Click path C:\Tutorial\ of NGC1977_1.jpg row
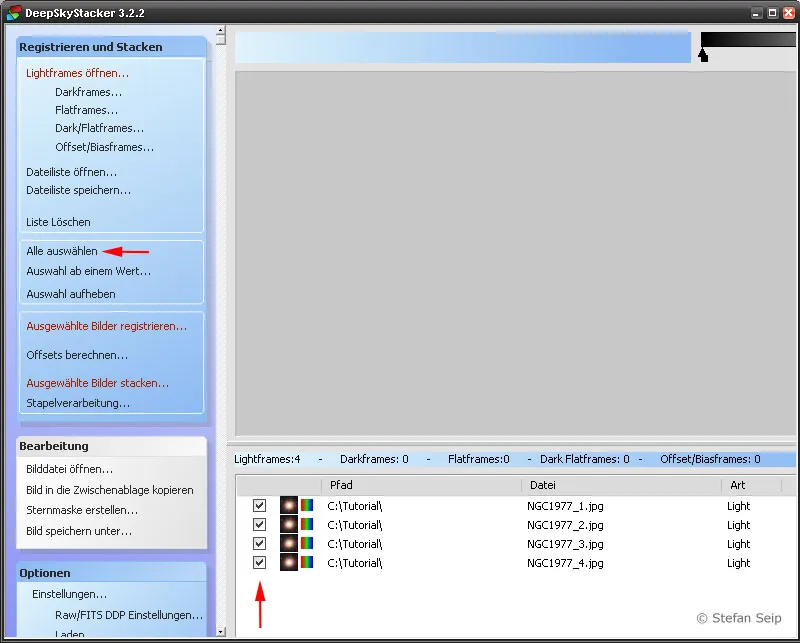 pos(355,506)
